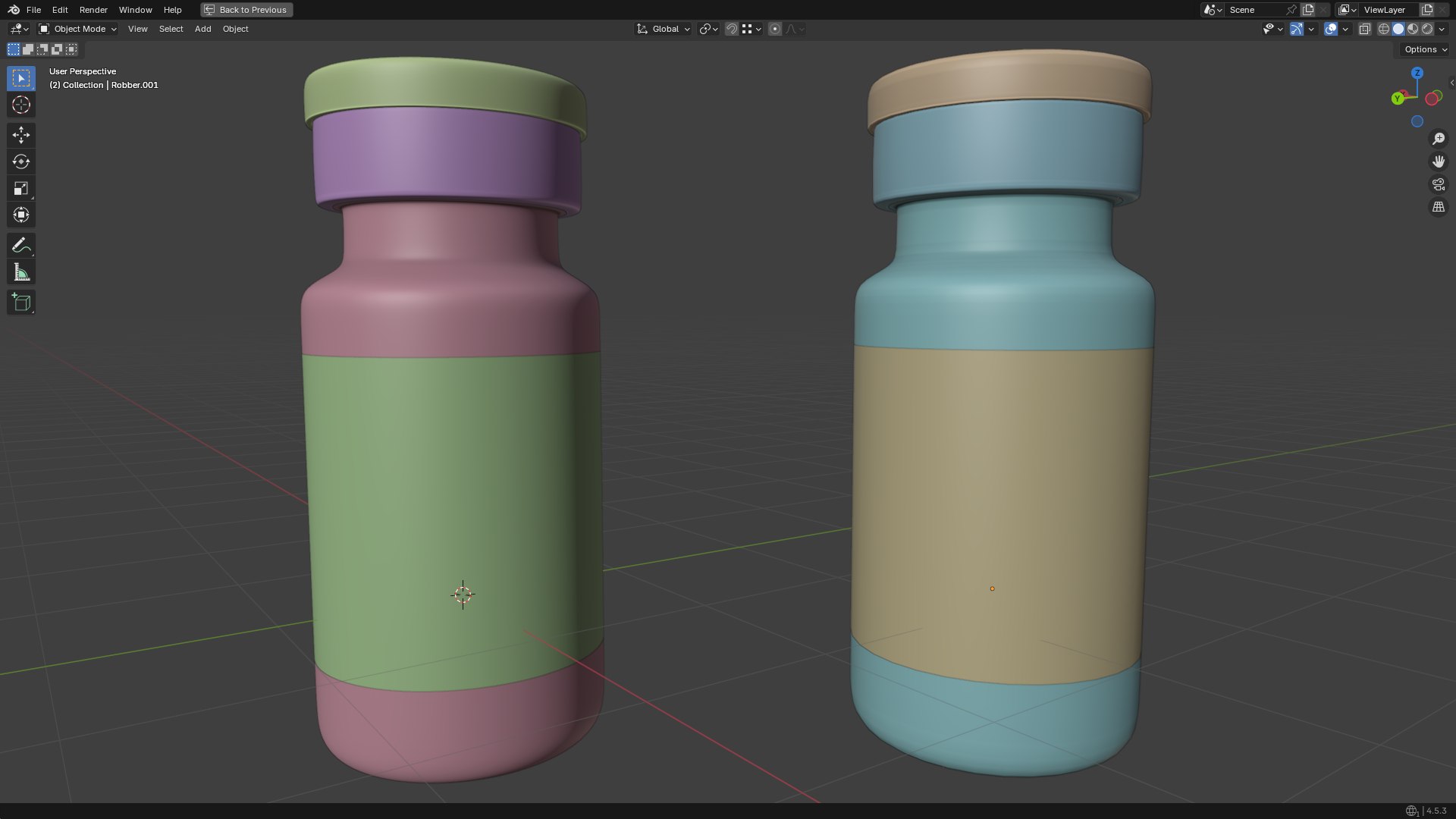Toggle proportional editing icon
The width and height of the screenshot is (1456, 819).
tap(775, 29)
